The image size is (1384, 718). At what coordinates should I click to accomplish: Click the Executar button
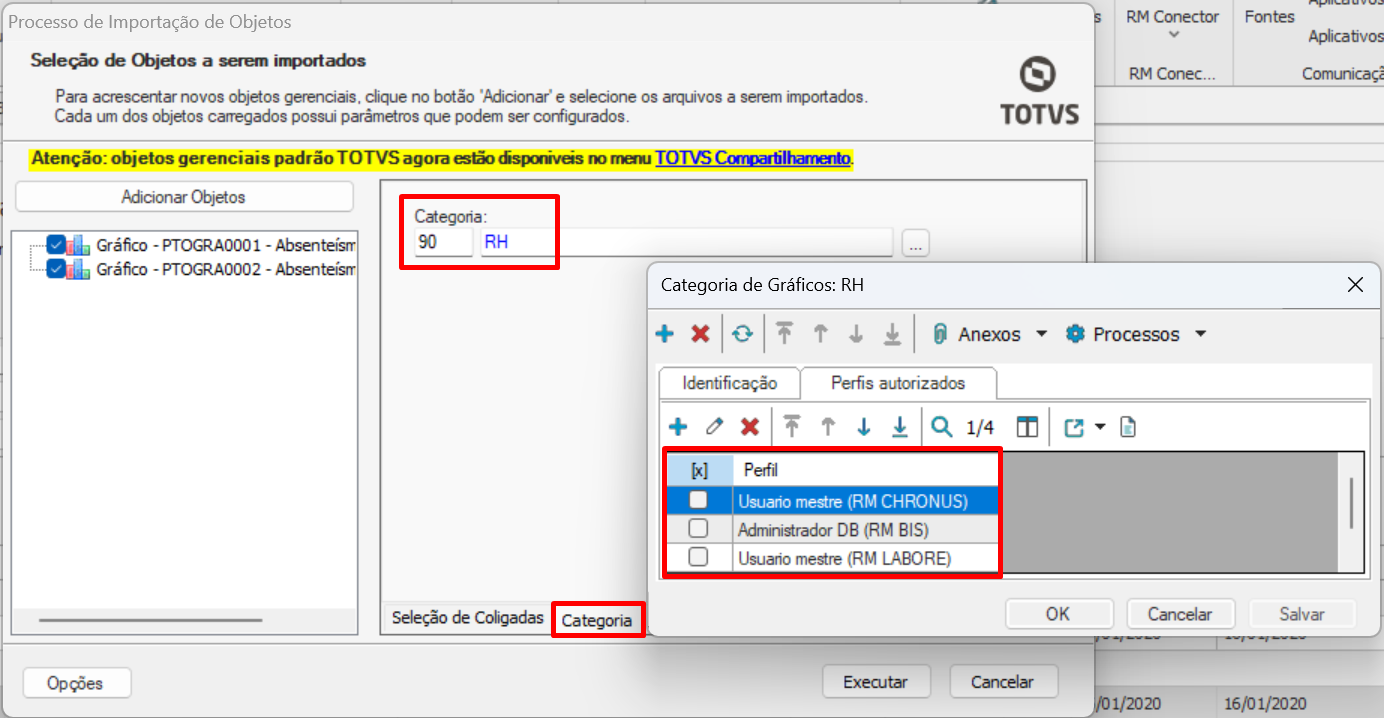pyautogui.click(x=876, y=682)
